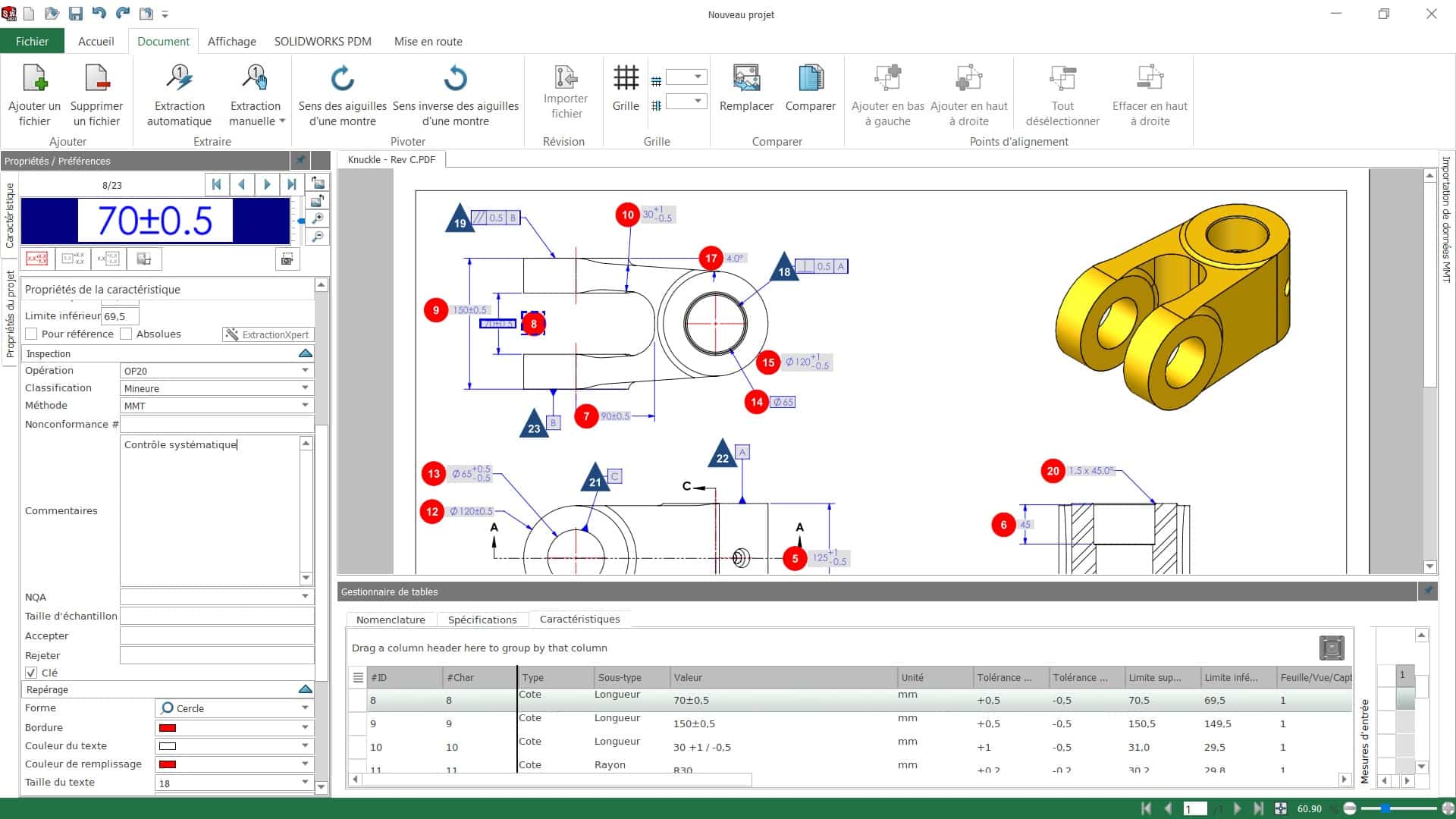Switch to the Affichage ribbon tab
1456x819 pixels.
[x=231, y=42]
